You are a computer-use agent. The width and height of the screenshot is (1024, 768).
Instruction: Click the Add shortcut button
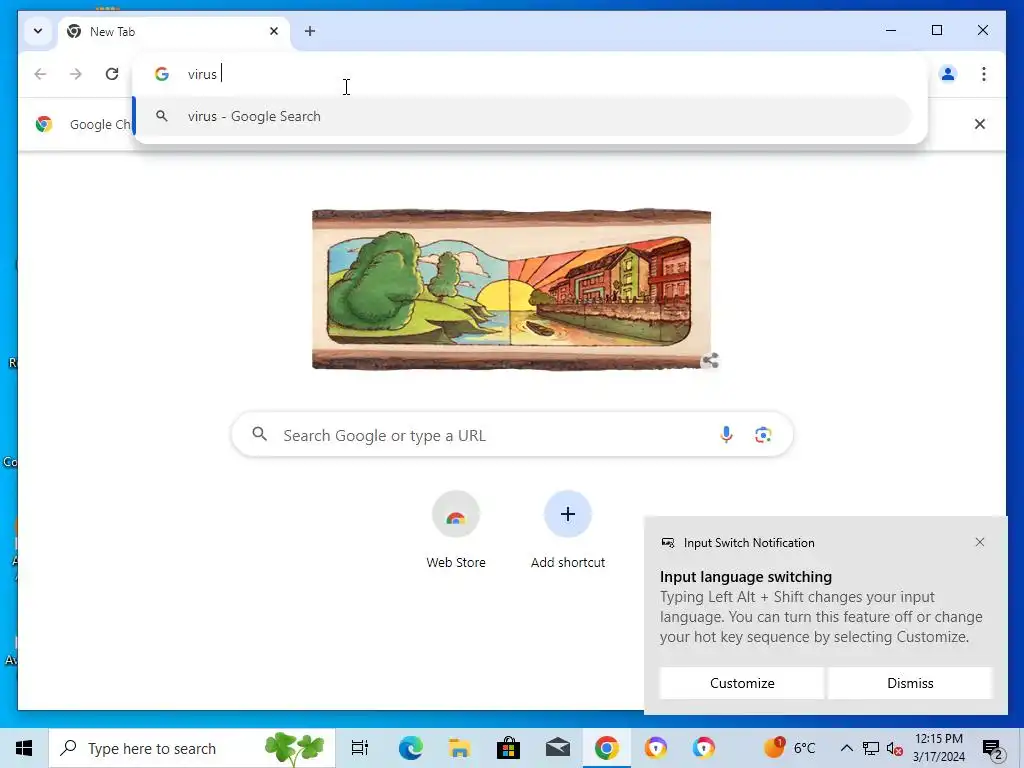[x=568, y=530]
